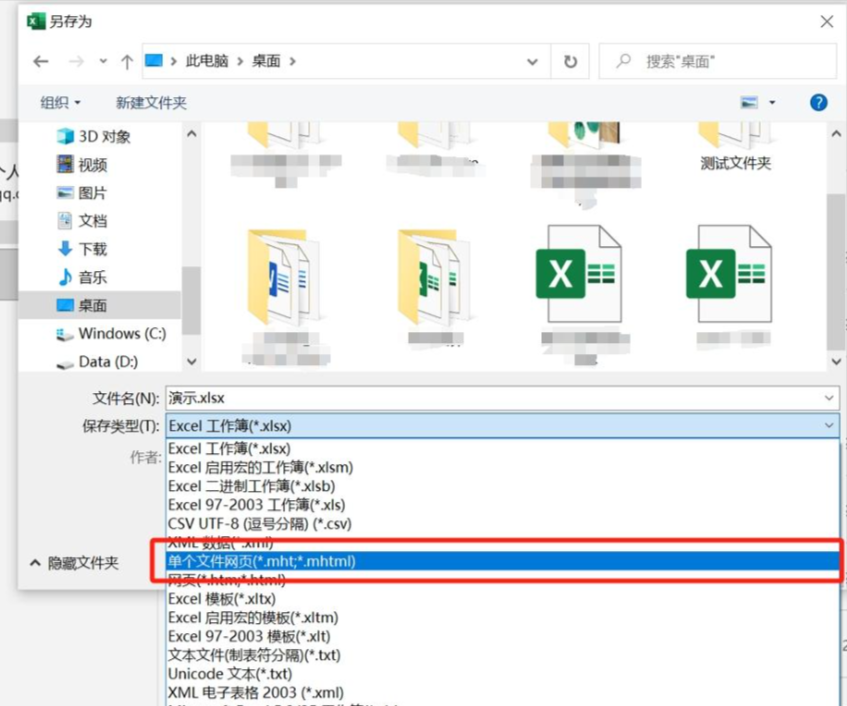Click the 文件名 input showing 演示.xlsx
847x706 pixels.
pos(502,398)
